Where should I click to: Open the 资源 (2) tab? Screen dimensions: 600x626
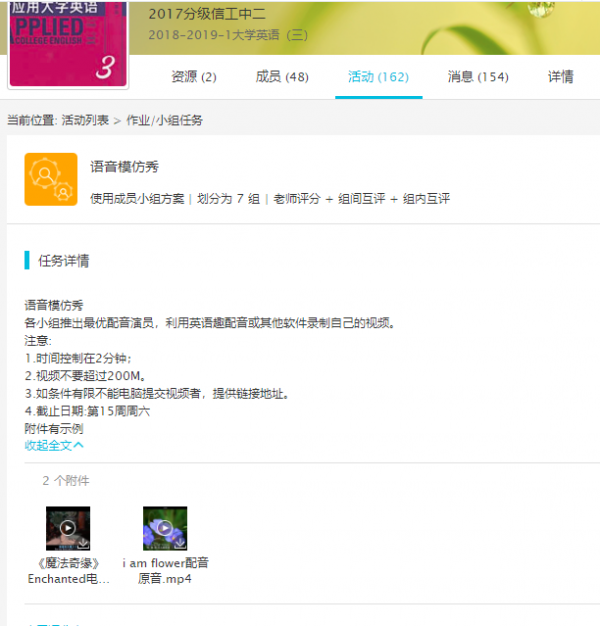point(193,77)
